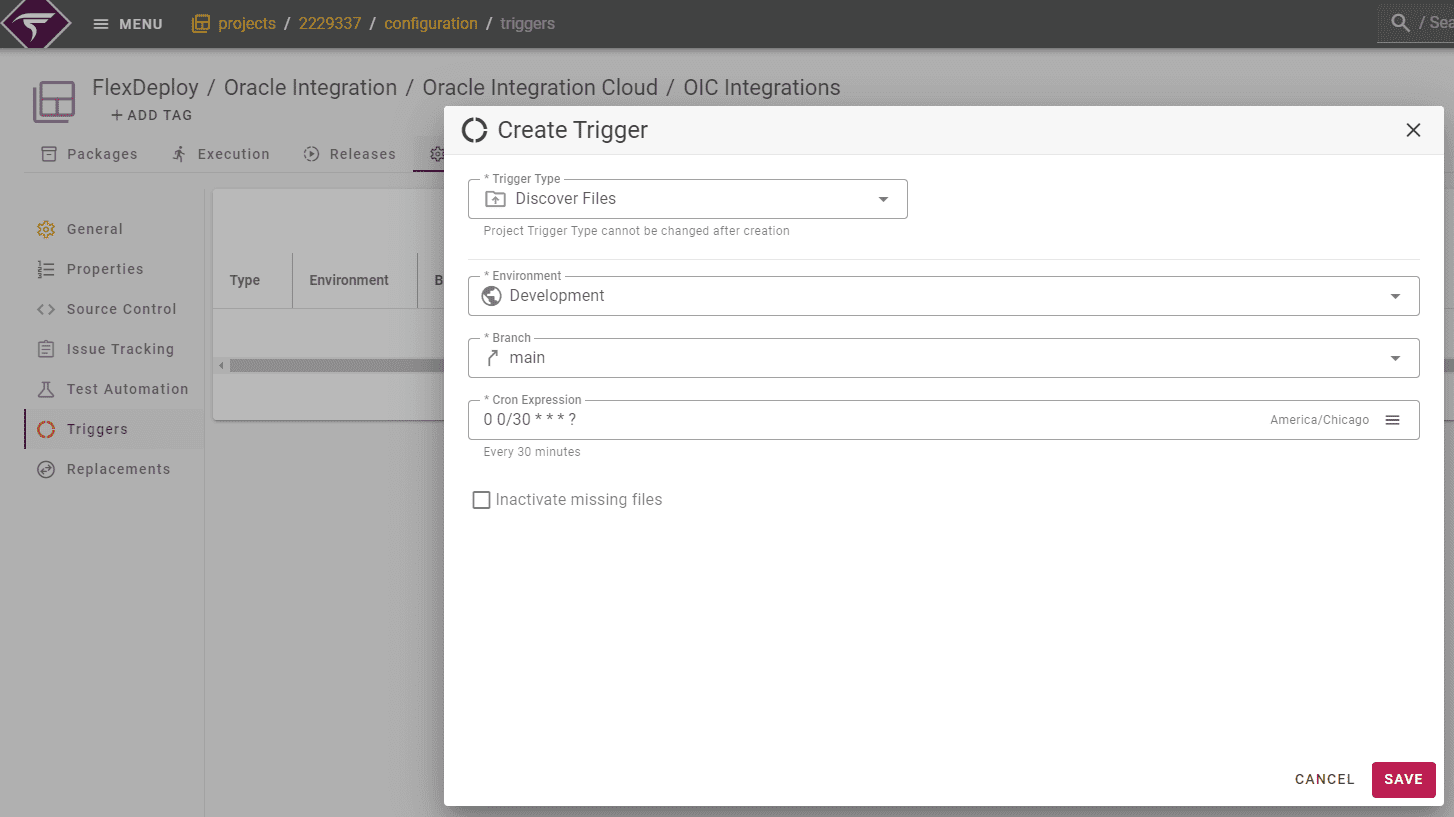Switch to the Packages tab
This screenshot has width=1454, height=817.
click(x=89, y=154)
